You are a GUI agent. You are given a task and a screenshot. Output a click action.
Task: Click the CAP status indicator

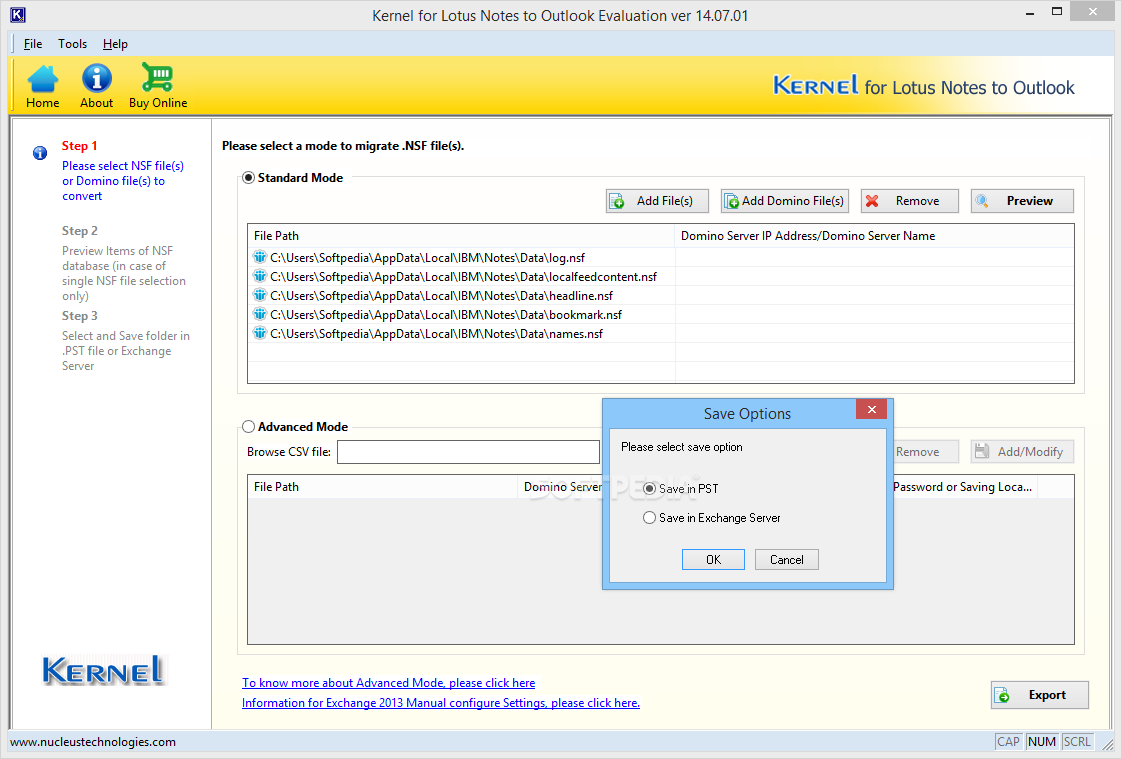pos(1008,742)
